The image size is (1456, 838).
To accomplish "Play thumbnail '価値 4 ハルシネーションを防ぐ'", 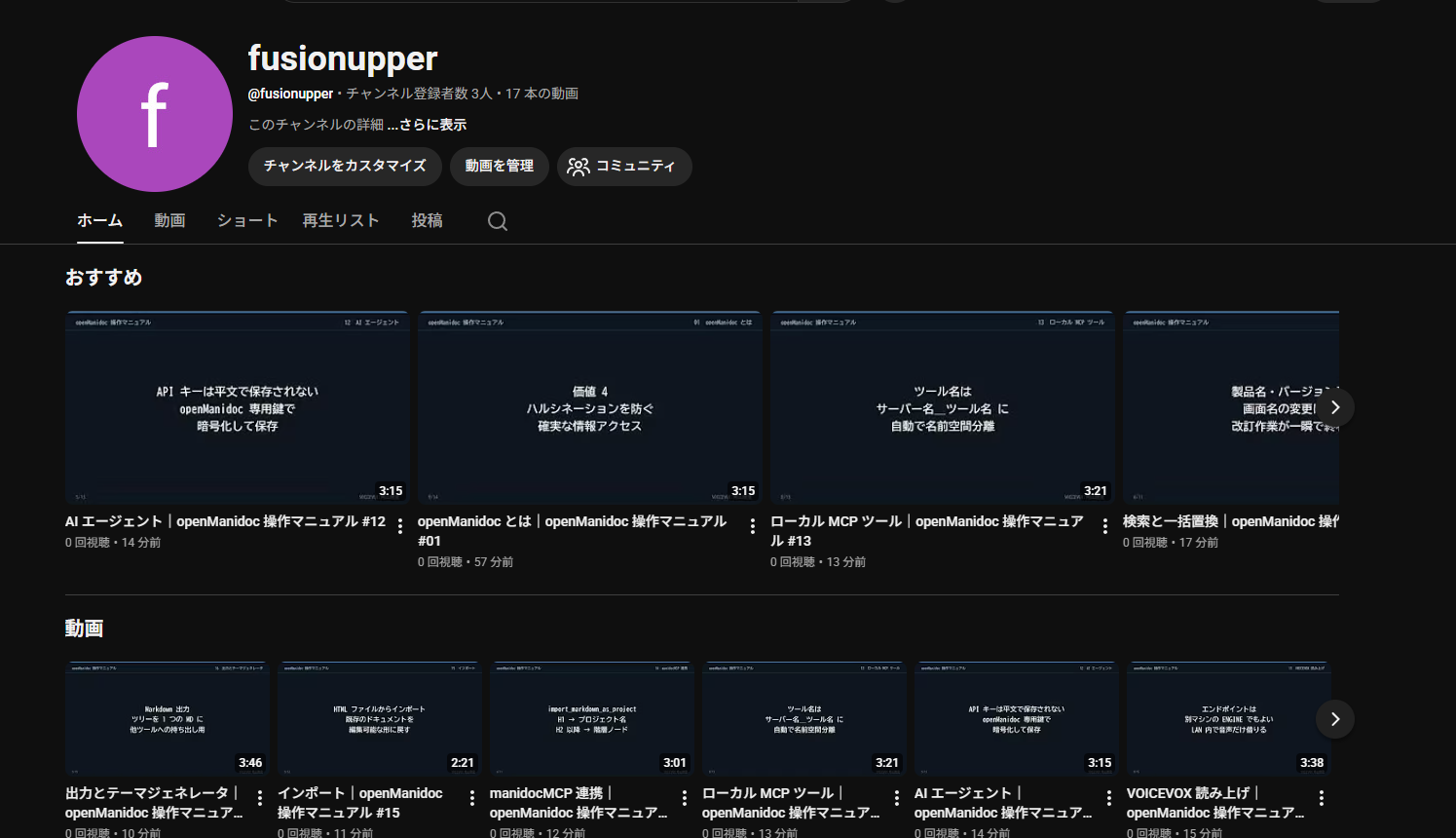I will click(x=590, y=407).
